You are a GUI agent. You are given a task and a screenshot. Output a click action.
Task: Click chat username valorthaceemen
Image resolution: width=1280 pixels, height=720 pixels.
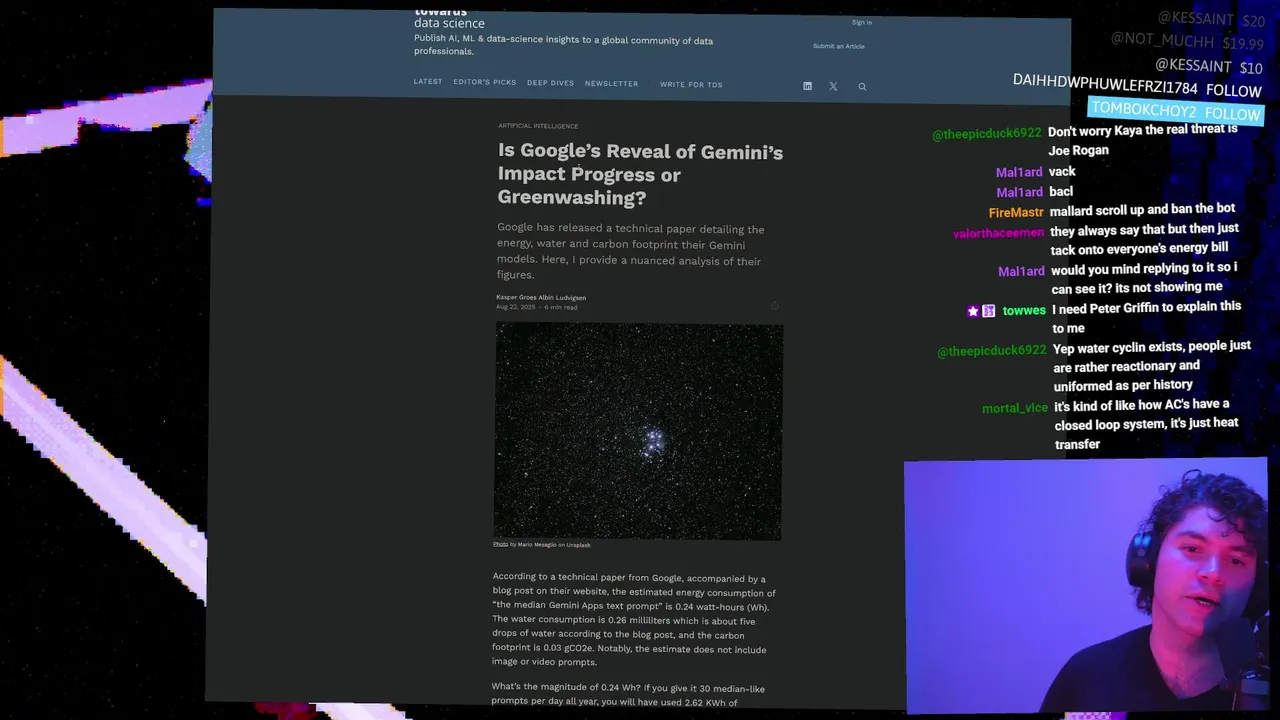pos(998,233)
